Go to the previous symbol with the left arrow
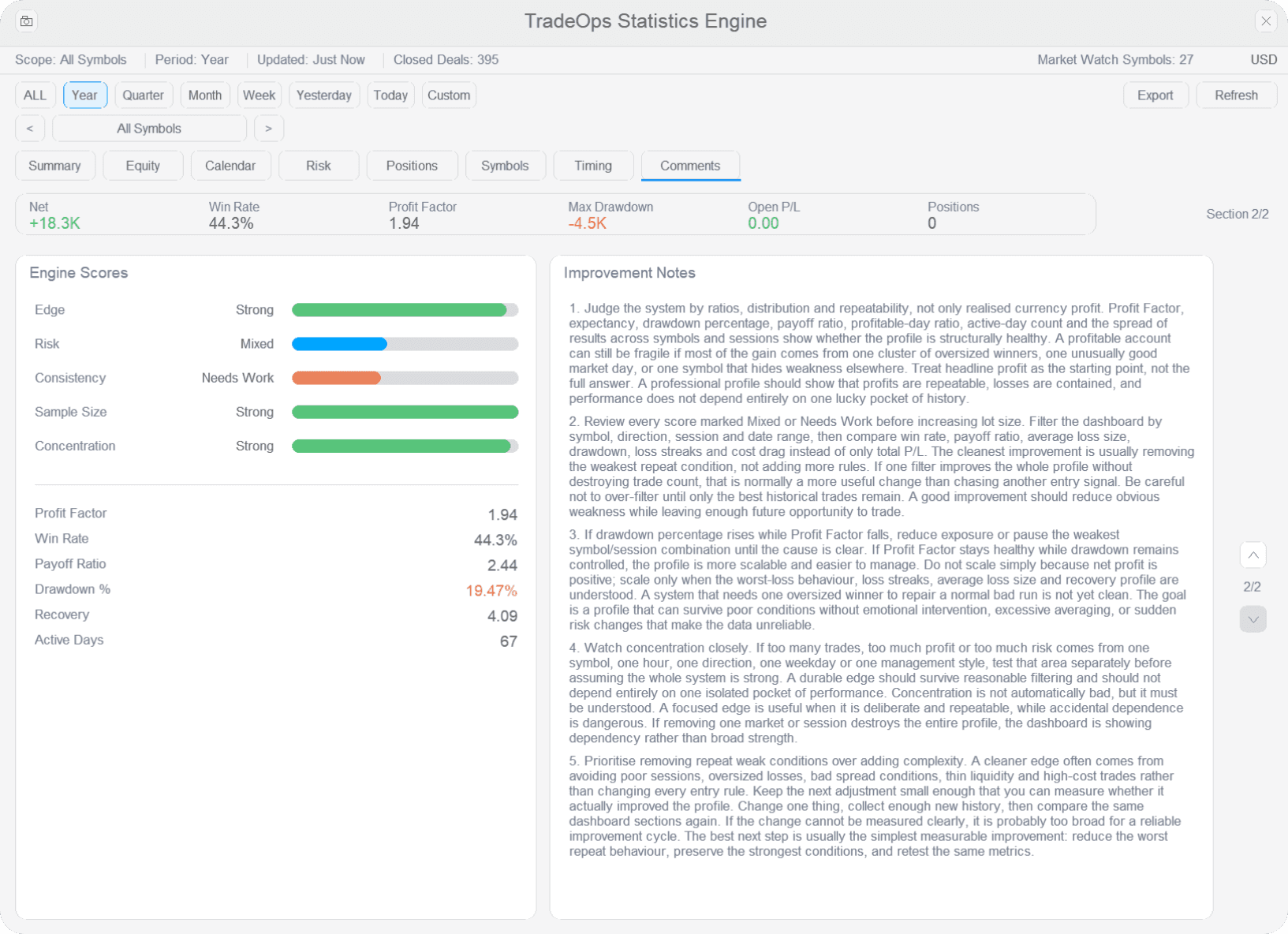 pyautogui.click(x=30, y=129)
